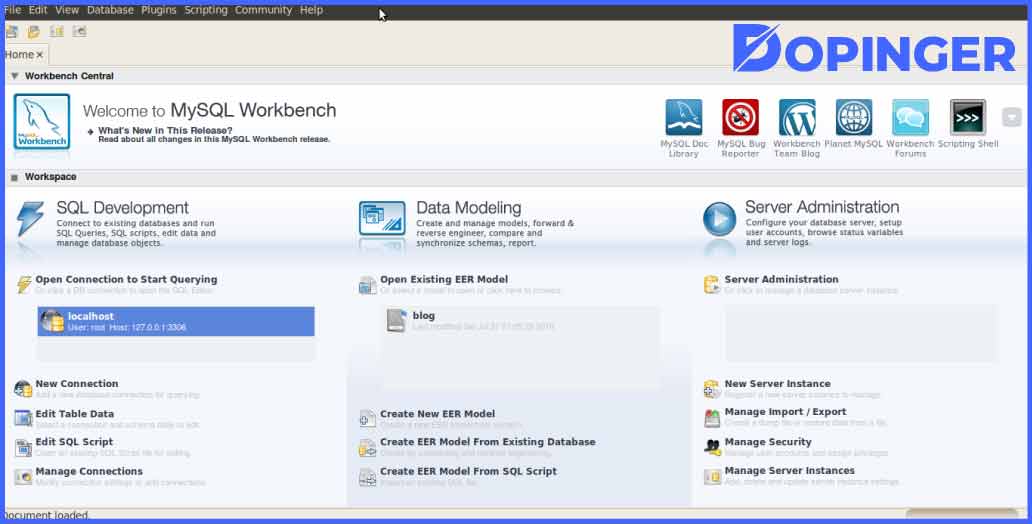This screenshot has width=1032, height=524.
Task: Click Create EER Model From SQL Script text
Action: click(469, 471)
